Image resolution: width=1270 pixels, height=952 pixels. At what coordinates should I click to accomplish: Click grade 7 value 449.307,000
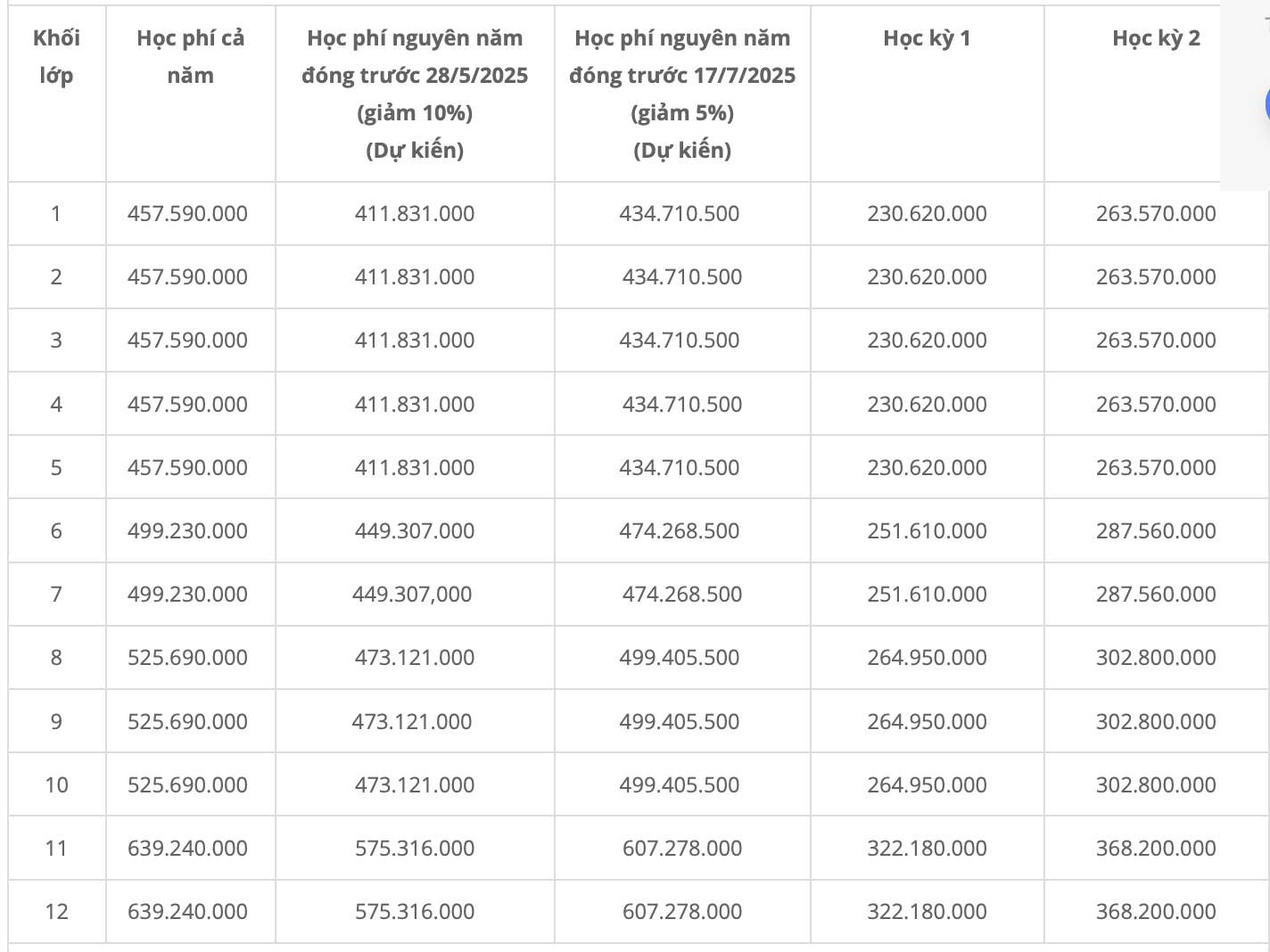412,595
